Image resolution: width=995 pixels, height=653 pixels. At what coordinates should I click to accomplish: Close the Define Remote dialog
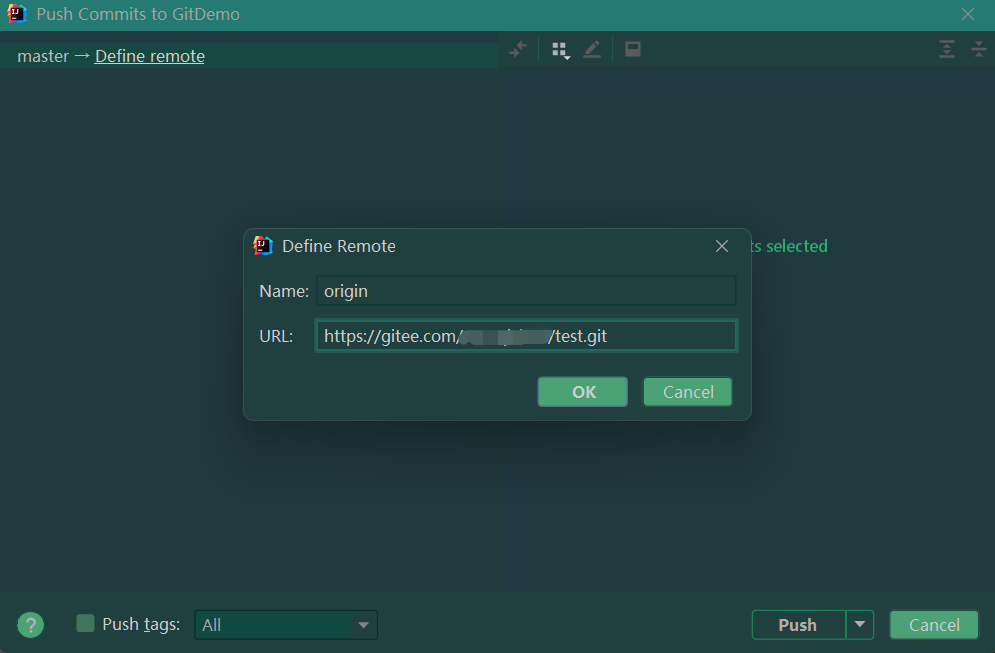pyautogui.click(x=722, y=246)
